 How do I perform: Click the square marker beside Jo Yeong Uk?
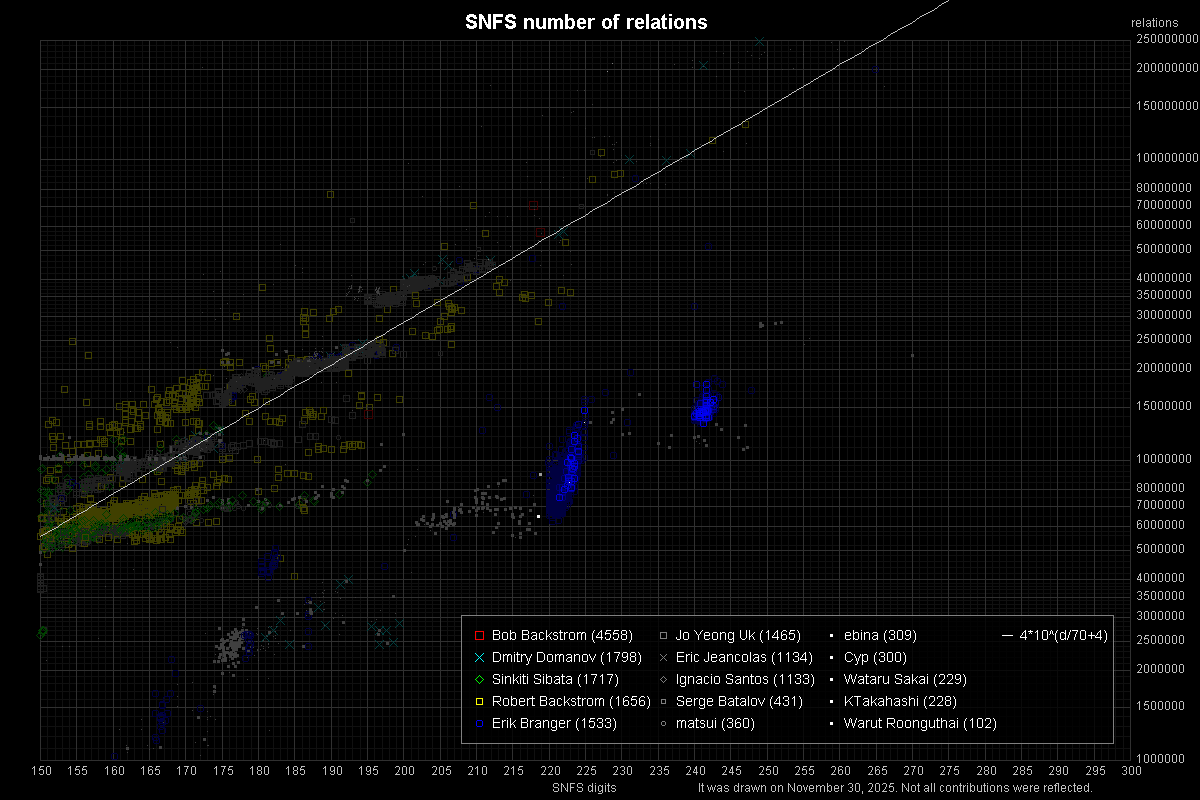tap(663, 635)
